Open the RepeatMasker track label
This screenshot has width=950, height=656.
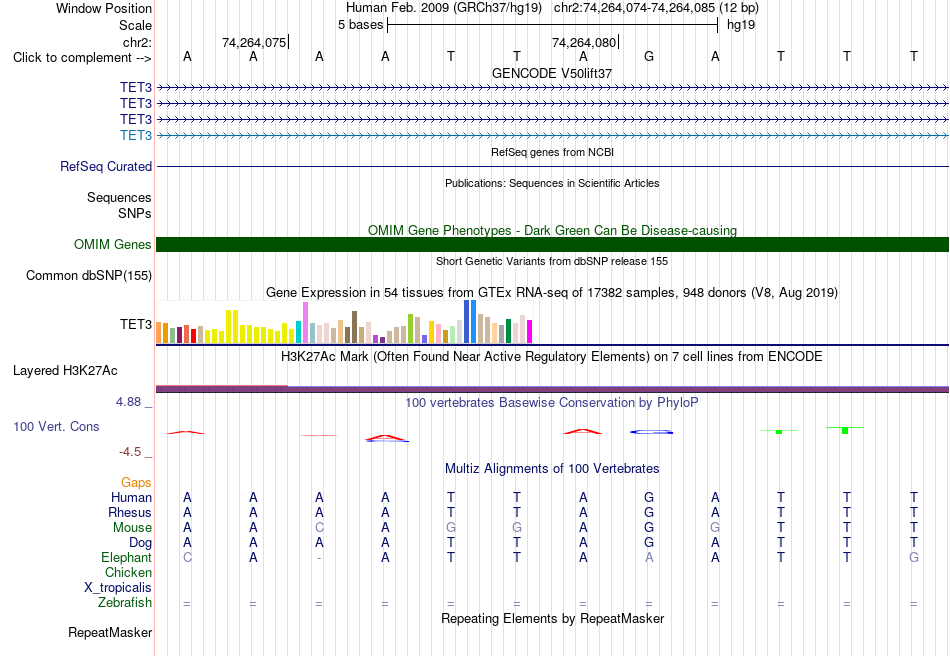[110, 633]
